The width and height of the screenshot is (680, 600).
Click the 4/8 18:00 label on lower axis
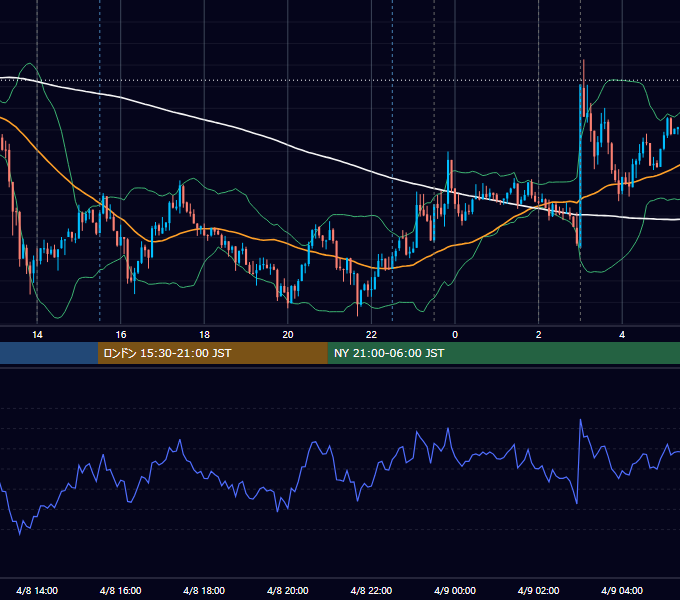204,591
